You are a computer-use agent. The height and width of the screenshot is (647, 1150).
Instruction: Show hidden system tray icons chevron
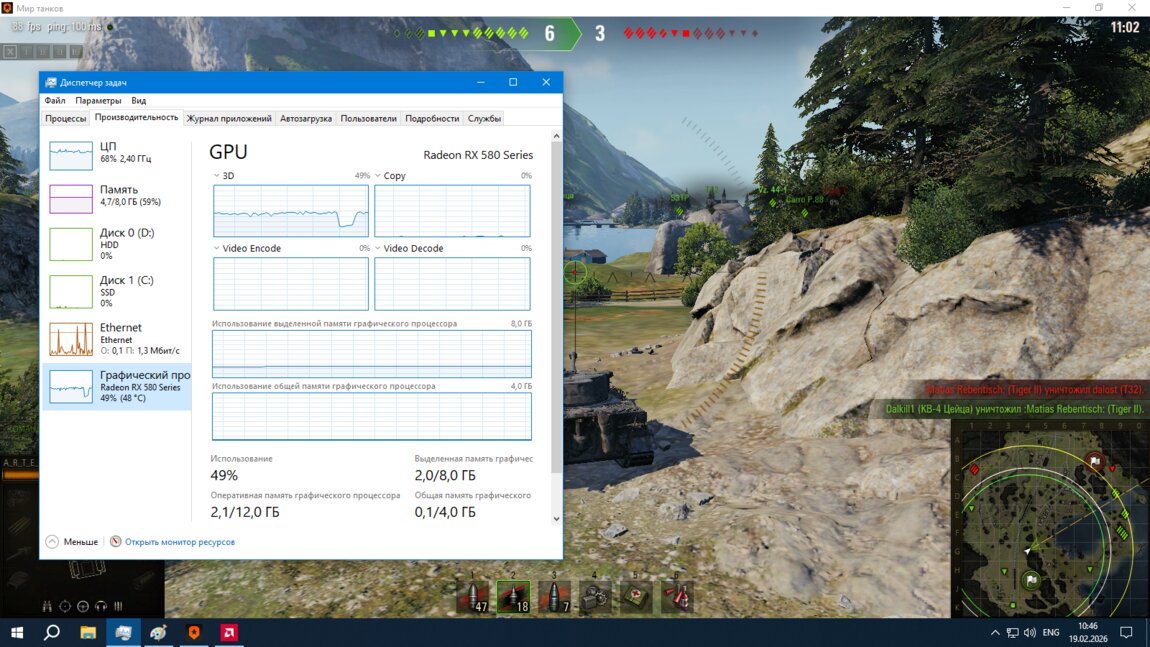tap(995, 633)
